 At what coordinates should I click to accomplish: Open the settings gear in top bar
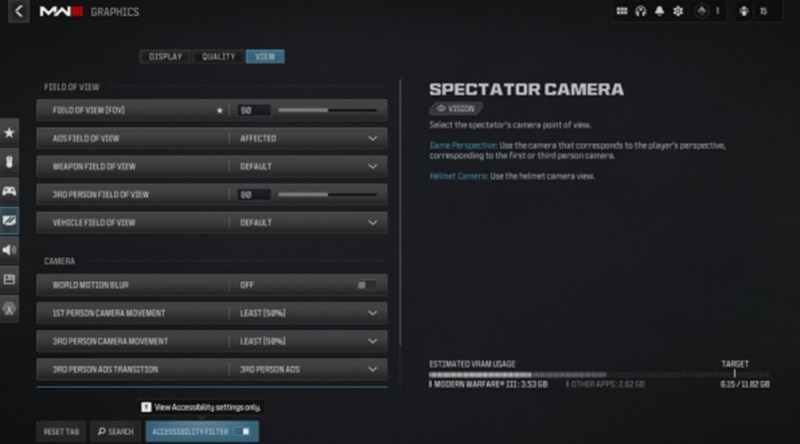[678, 11]
